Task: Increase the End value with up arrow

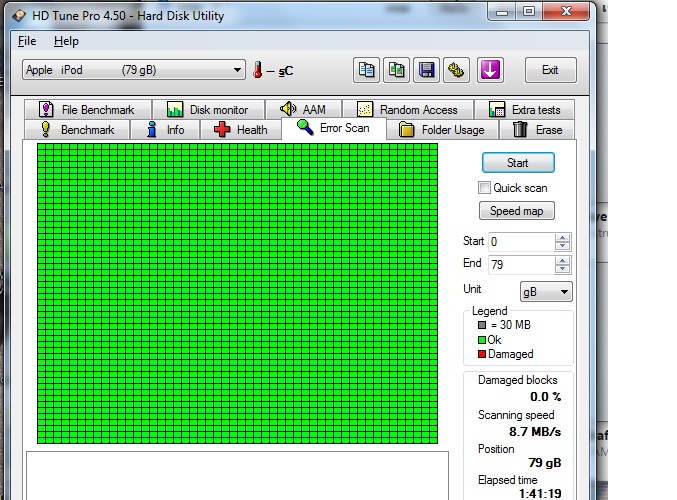Action: pos(562,261)
